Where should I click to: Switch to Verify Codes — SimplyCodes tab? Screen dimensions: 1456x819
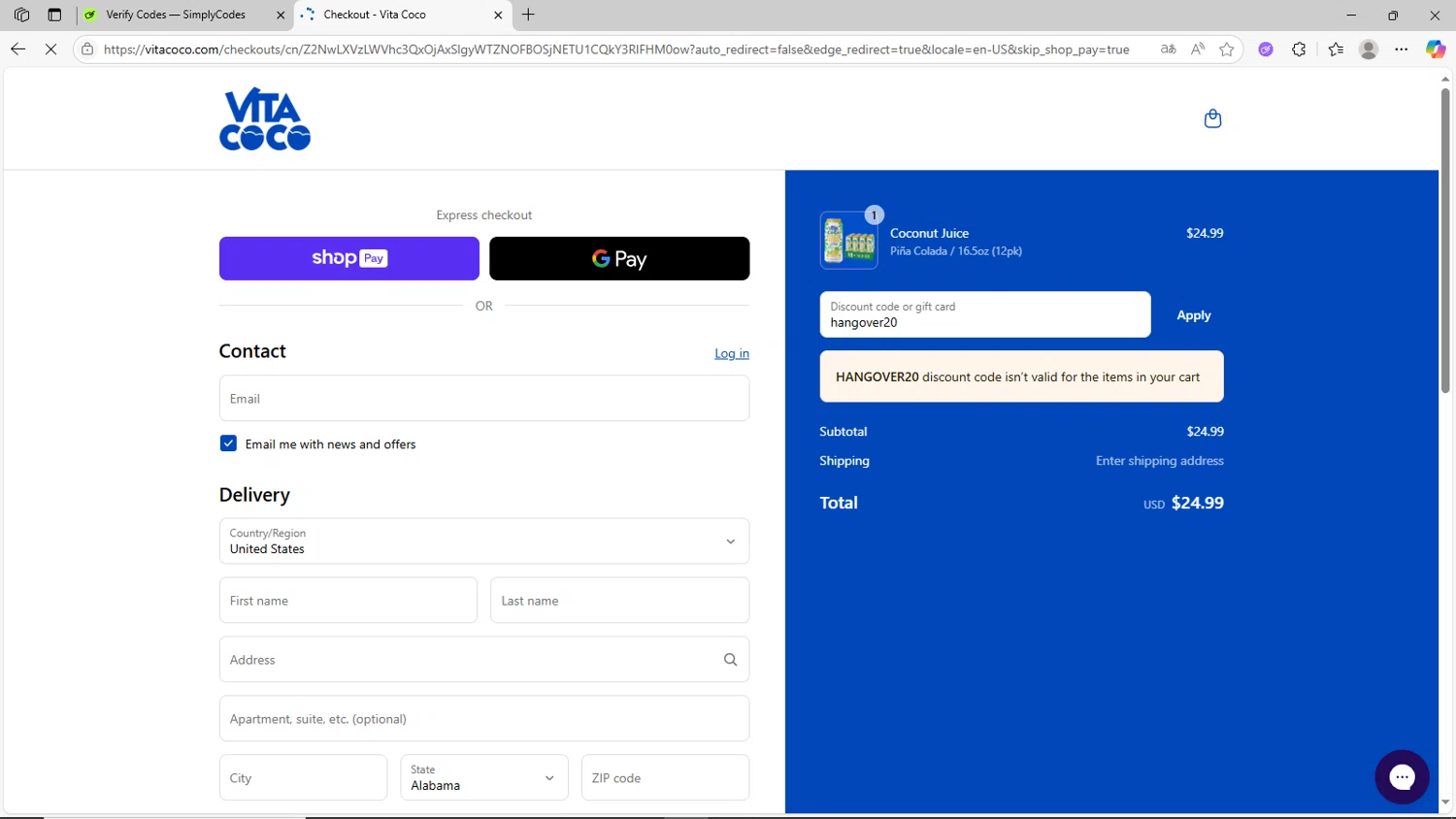click(x=184, y=15)
